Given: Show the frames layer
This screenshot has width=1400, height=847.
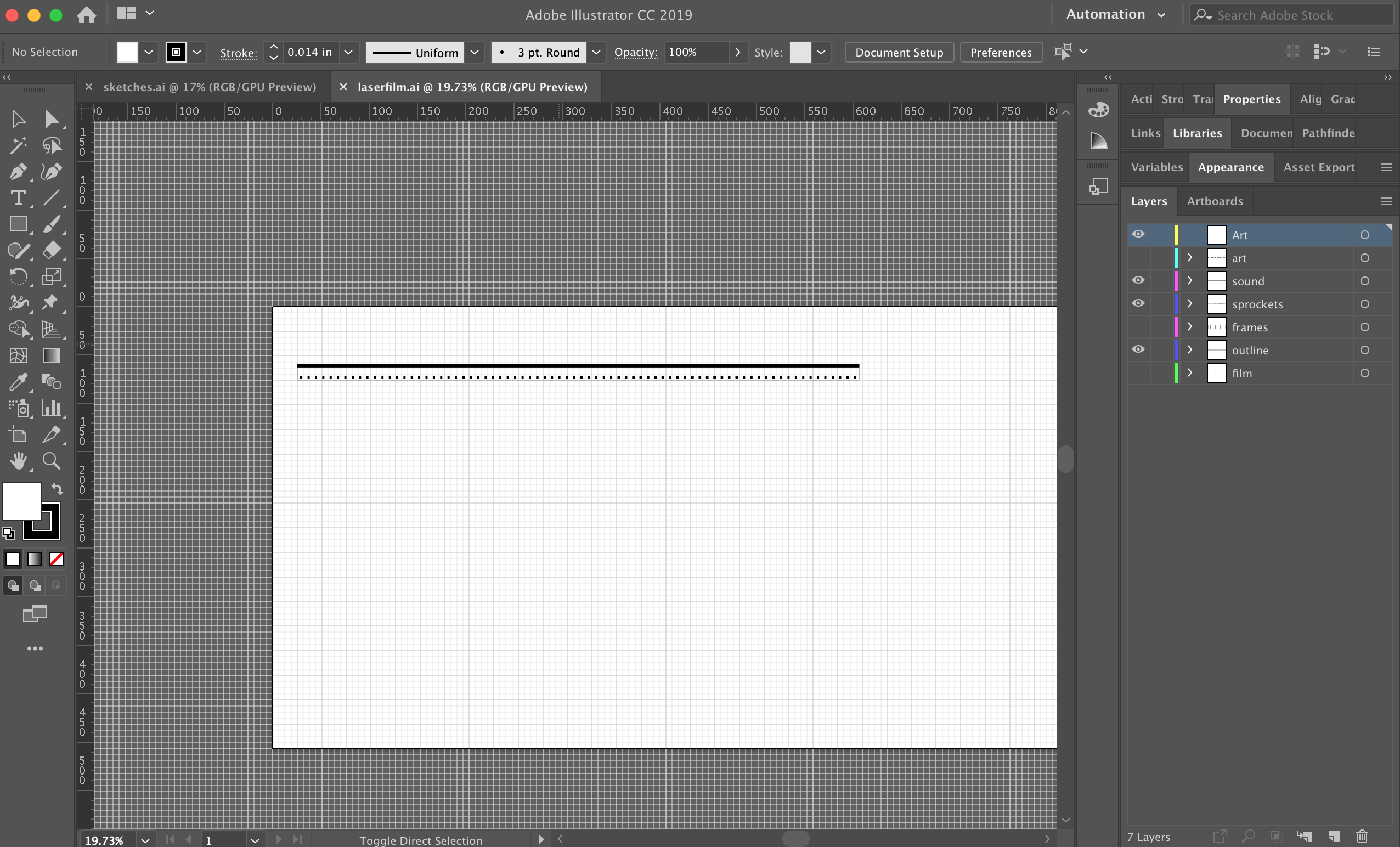Looking at the screenshot, I should coord(1138,327).
